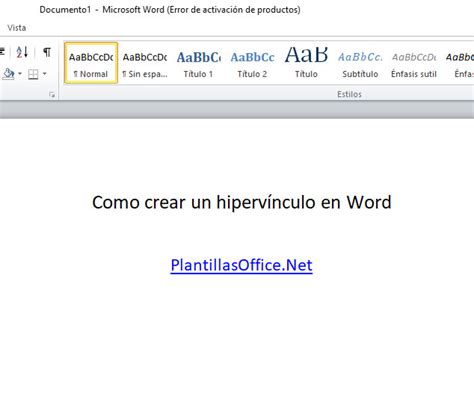Click the Sort A-Z icon
The height and width of the screenshot is (414, 474).
22,52
